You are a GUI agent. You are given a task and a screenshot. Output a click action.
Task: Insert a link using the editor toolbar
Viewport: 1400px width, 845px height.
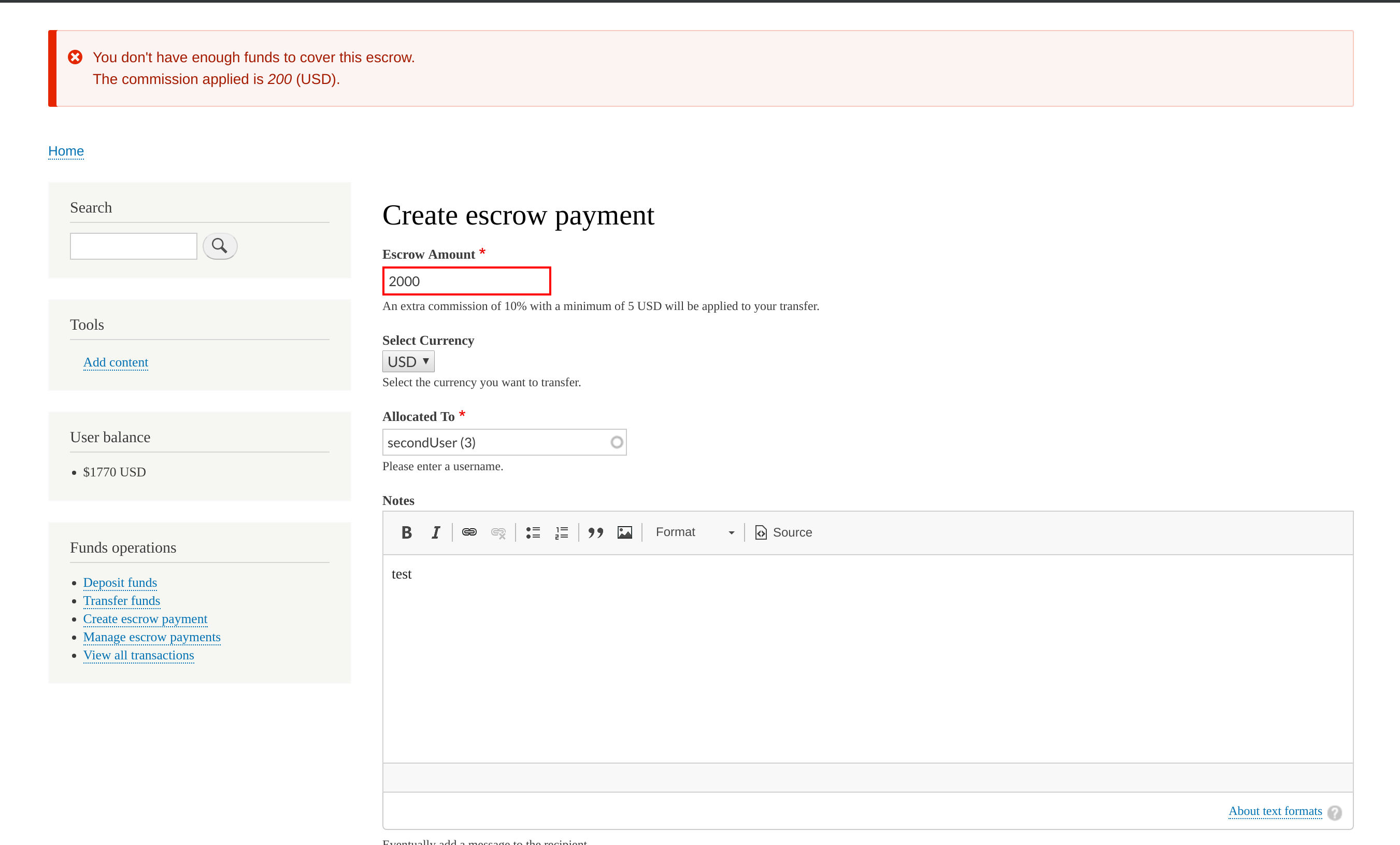point(469,532)
